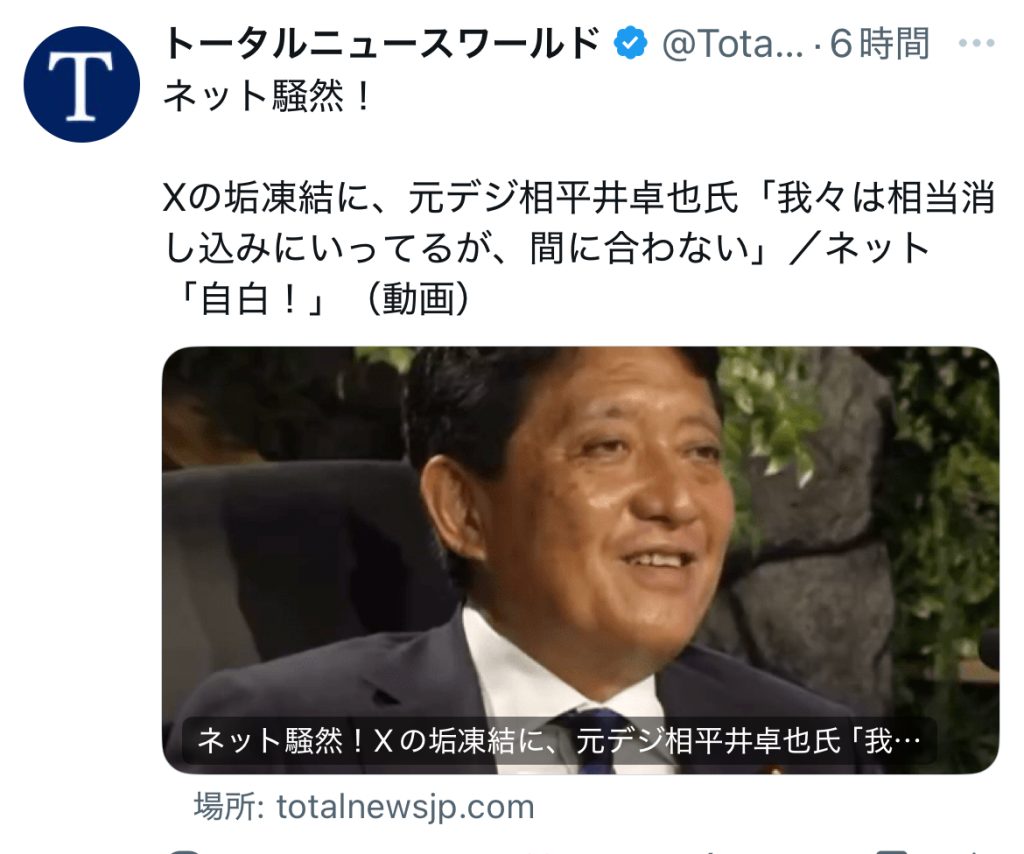Screen dimensions: 1024x854
Task: Visit the totalnewsjp.com source link
Action: tap(405, 807)
